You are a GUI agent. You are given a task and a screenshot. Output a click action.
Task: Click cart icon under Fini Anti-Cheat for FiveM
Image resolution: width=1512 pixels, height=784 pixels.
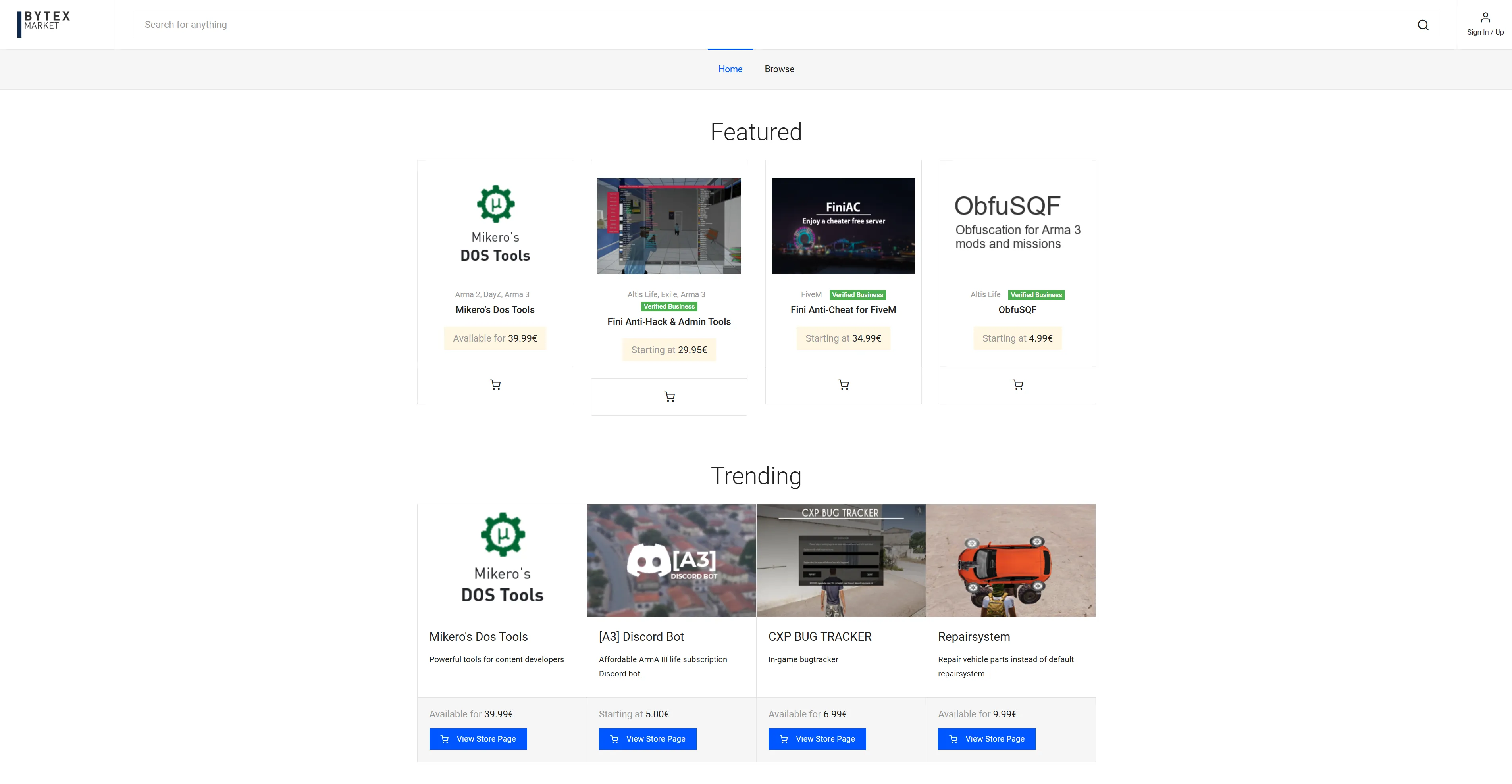click(x=843, y=385)
